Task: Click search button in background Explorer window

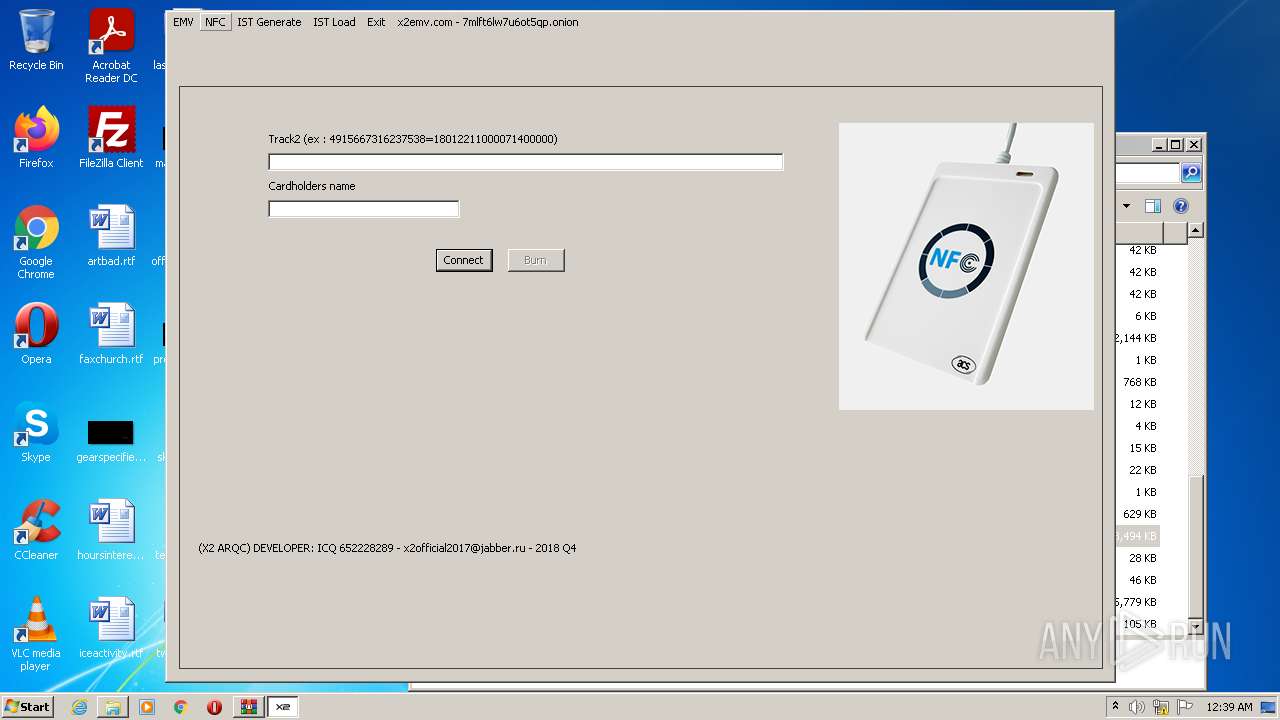Action: pyautogui.click(x=1191, y=173)
